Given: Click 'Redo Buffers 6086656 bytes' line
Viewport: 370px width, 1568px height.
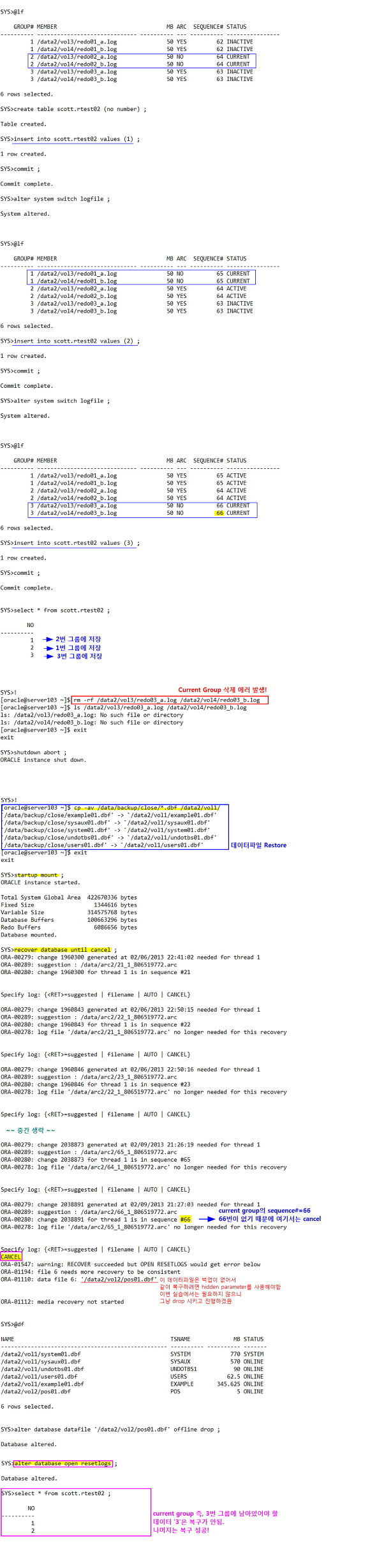Looking at the screenshot, I should click(69, 928).
